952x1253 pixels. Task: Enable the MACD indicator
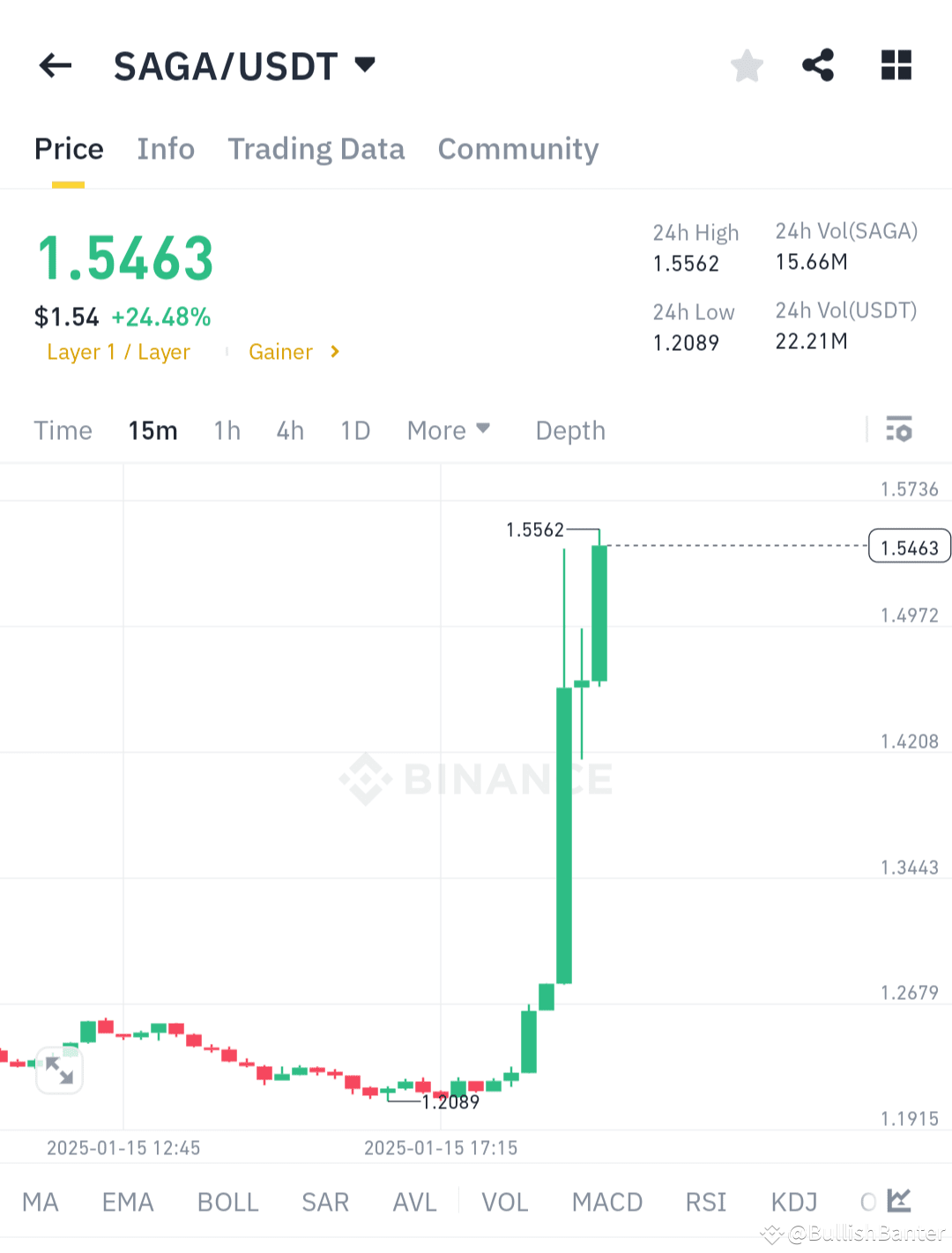[606, 1201]
